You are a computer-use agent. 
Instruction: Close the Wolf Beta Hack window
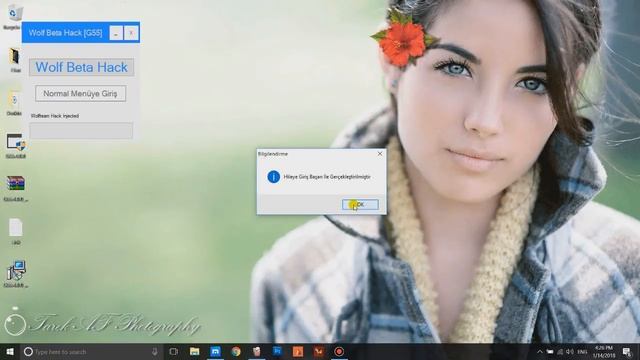click(131, 33)
